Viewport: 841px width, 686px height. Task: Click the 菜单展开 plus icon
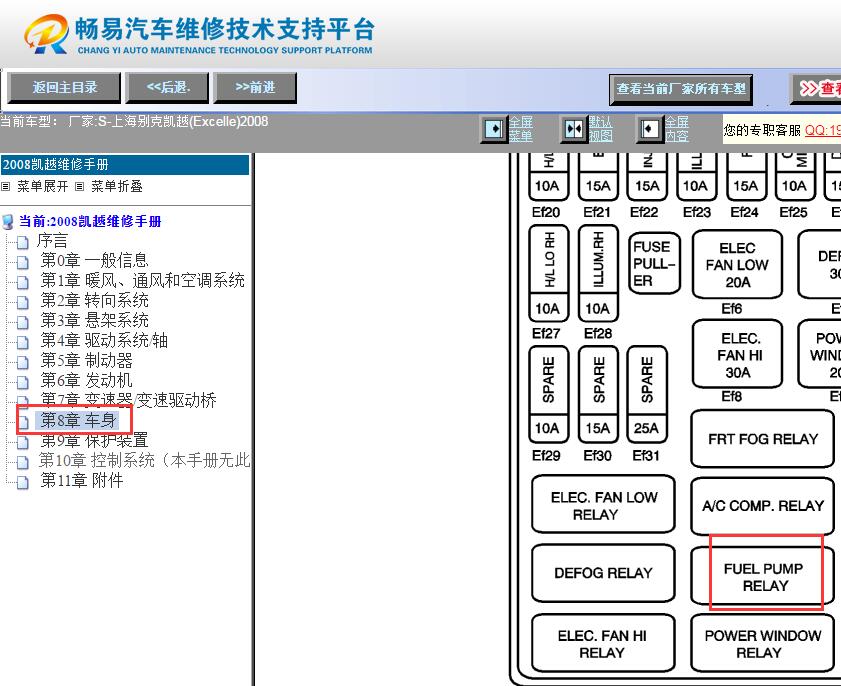[x=5, y=187]
